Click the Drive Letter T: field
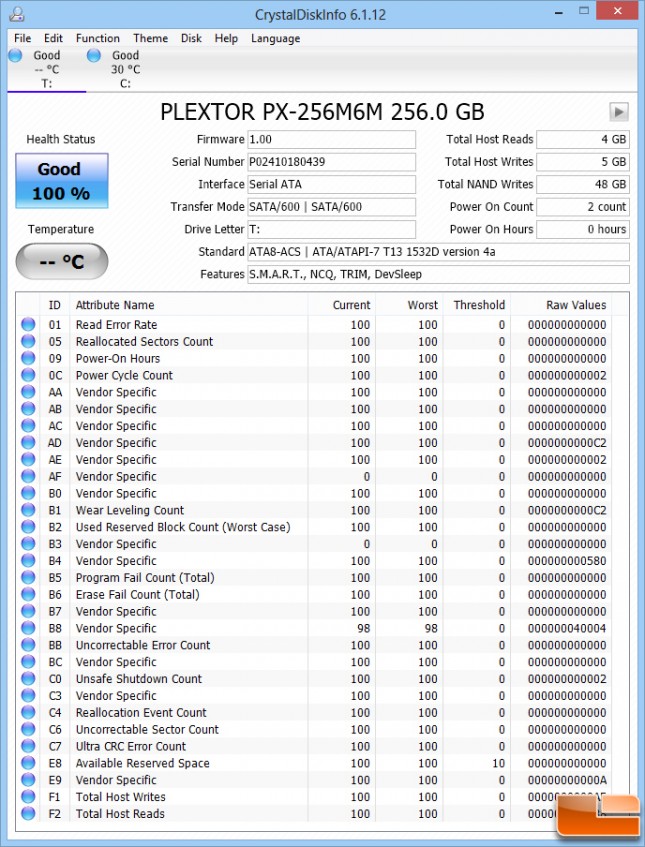This screenshot has height=847, width=645. point(332,229)
